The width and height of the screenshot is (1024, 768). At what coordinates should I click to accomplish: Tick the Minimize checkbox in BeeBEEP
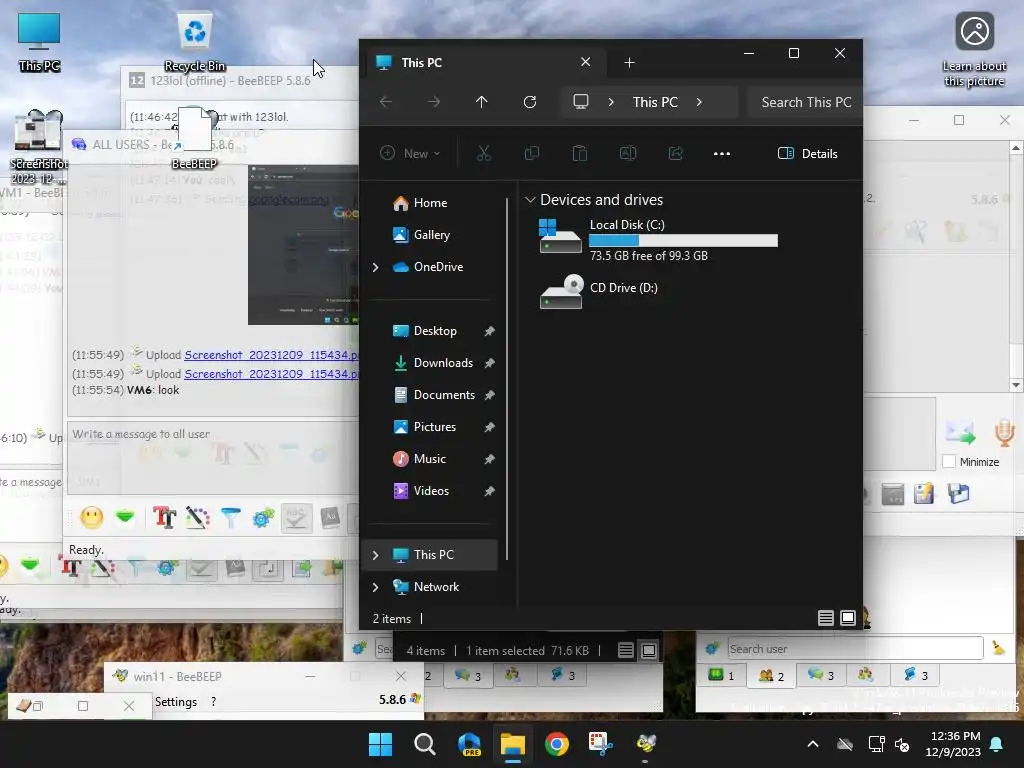pos(949,462)
